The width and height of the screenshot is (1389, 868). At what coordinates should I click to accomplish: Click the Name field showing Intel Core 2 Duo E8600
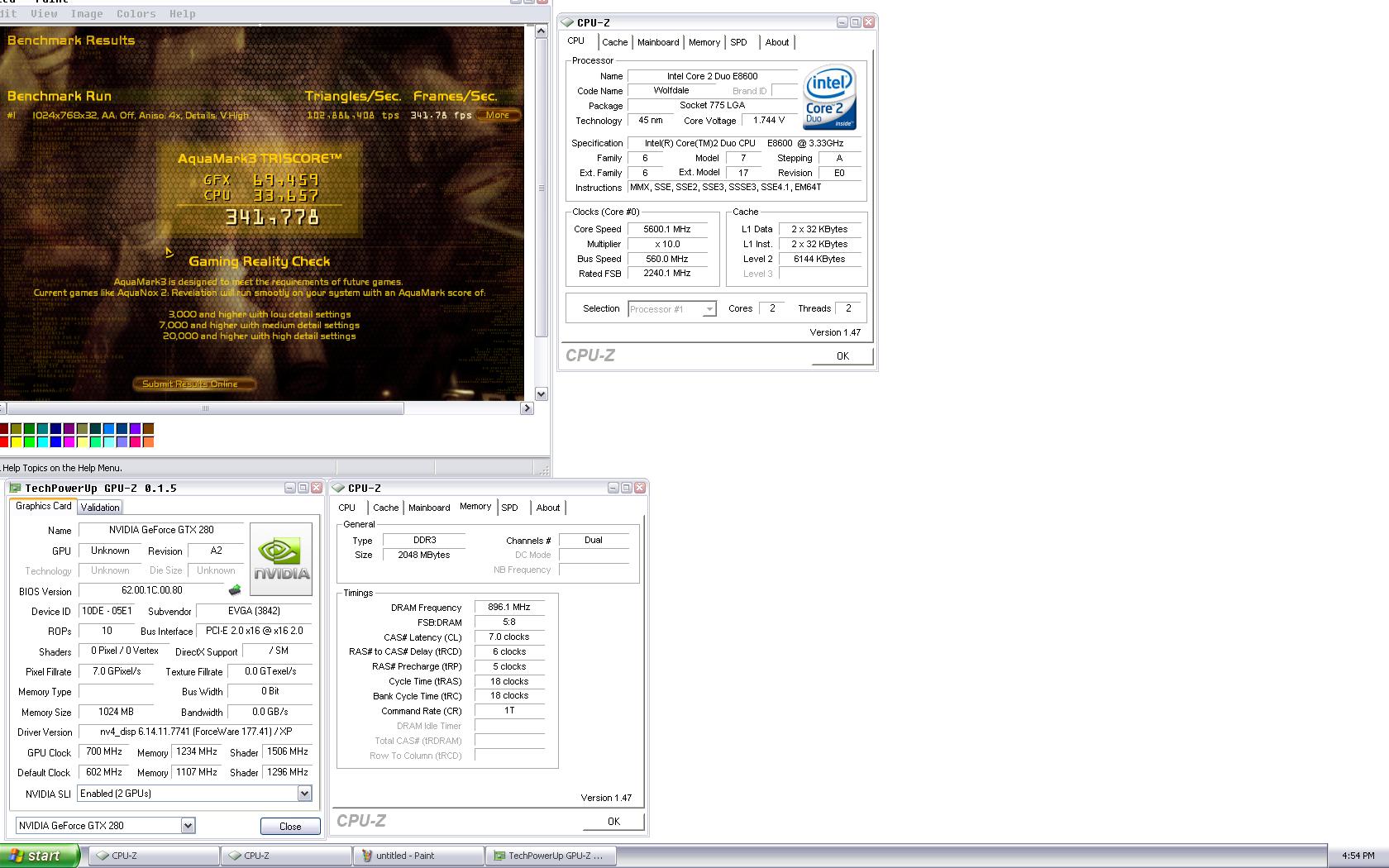pyautogui.click(x=712, y=76)
